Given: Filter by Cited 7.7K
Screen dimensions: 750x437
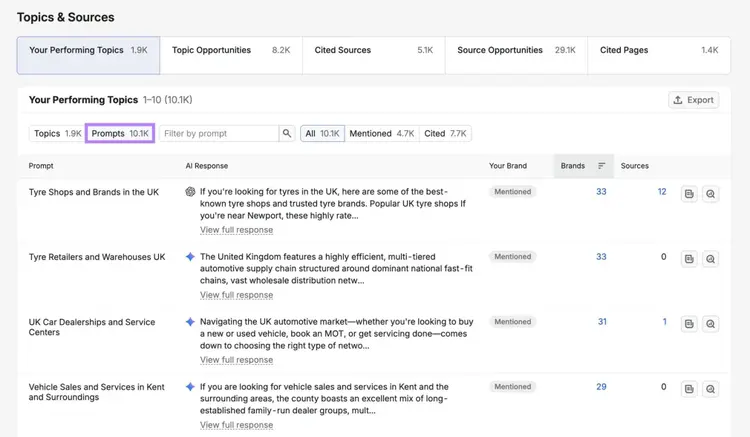Looking at the screenshot, I should [445, 133].
